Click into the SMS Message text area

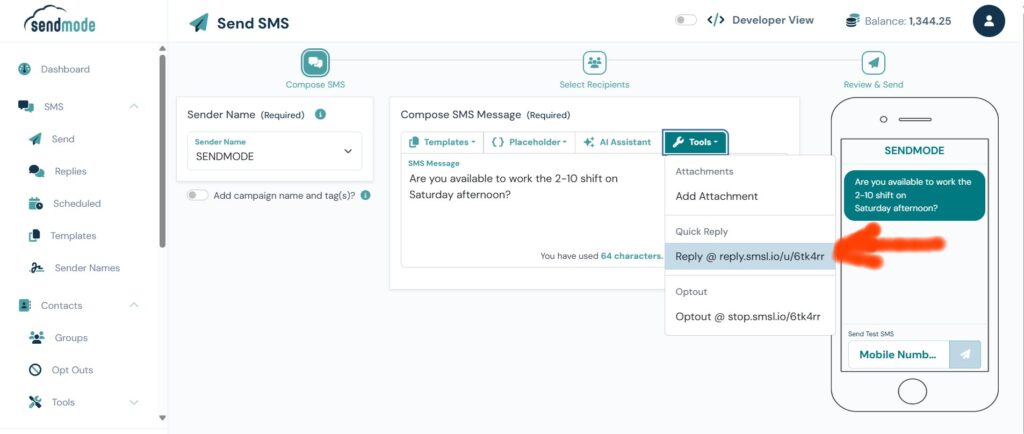532,210
